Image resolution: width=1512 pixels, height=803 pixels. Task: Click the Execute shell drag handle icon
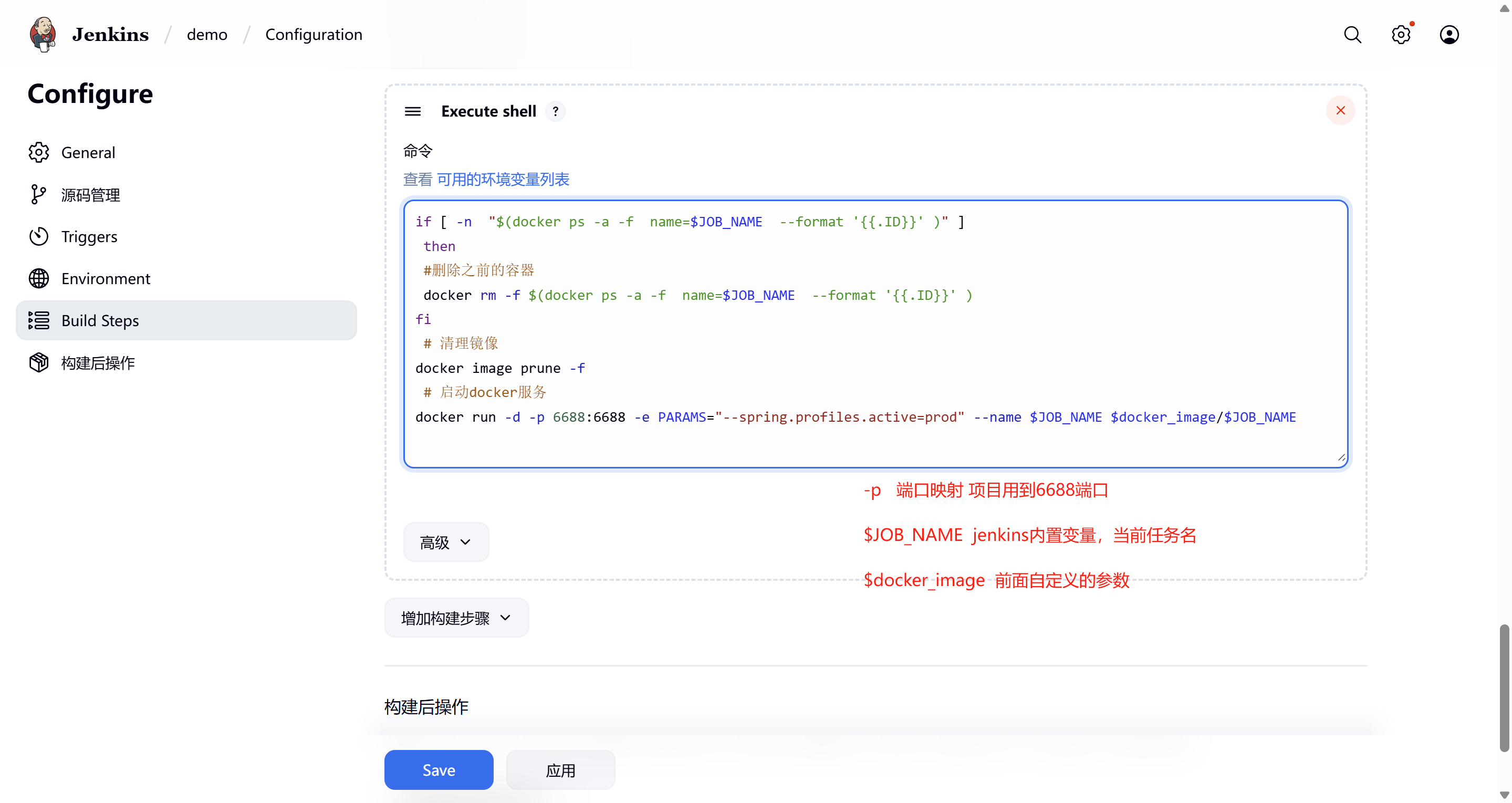tap(413, 111)
